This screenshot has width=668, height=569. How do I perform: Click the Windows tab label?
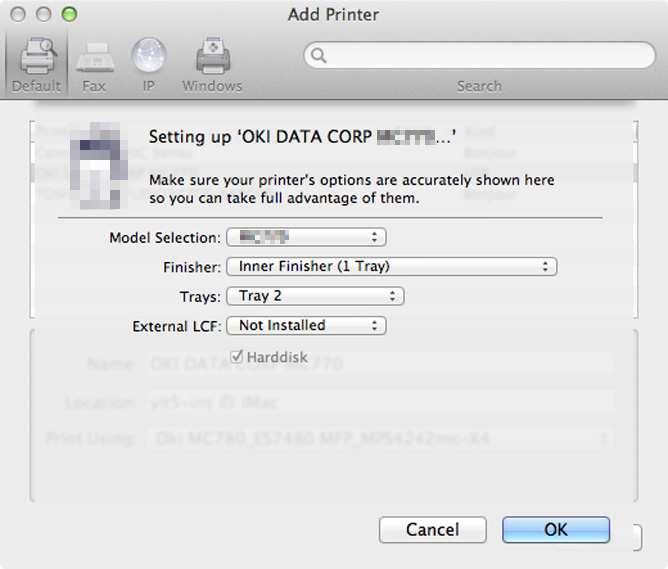(212, 86)
